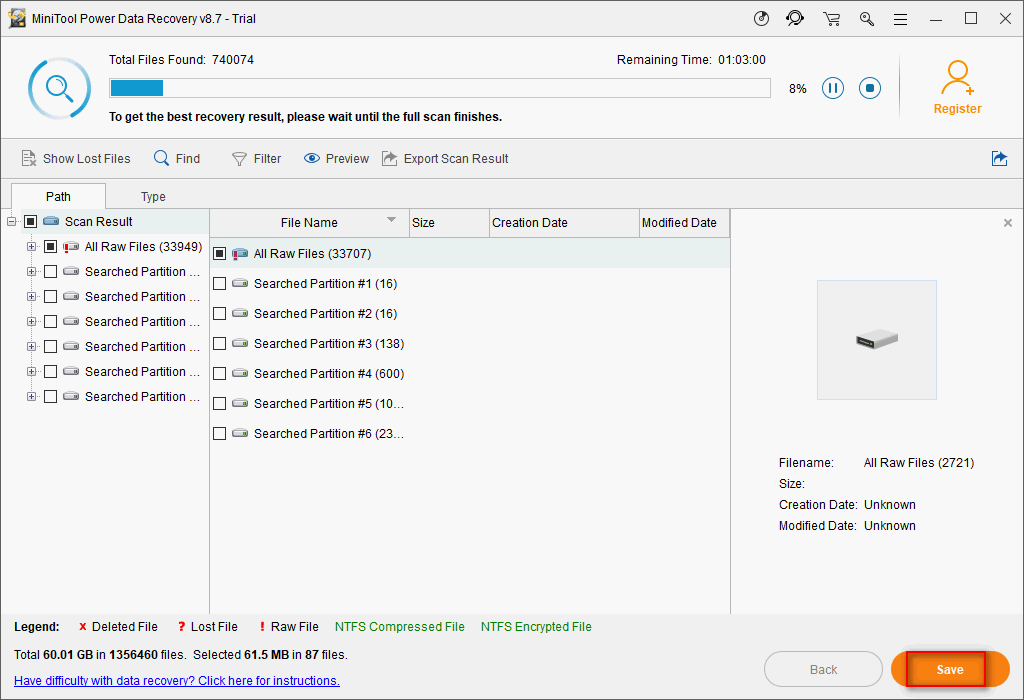Click the scan progress bar

coord(440,88)
